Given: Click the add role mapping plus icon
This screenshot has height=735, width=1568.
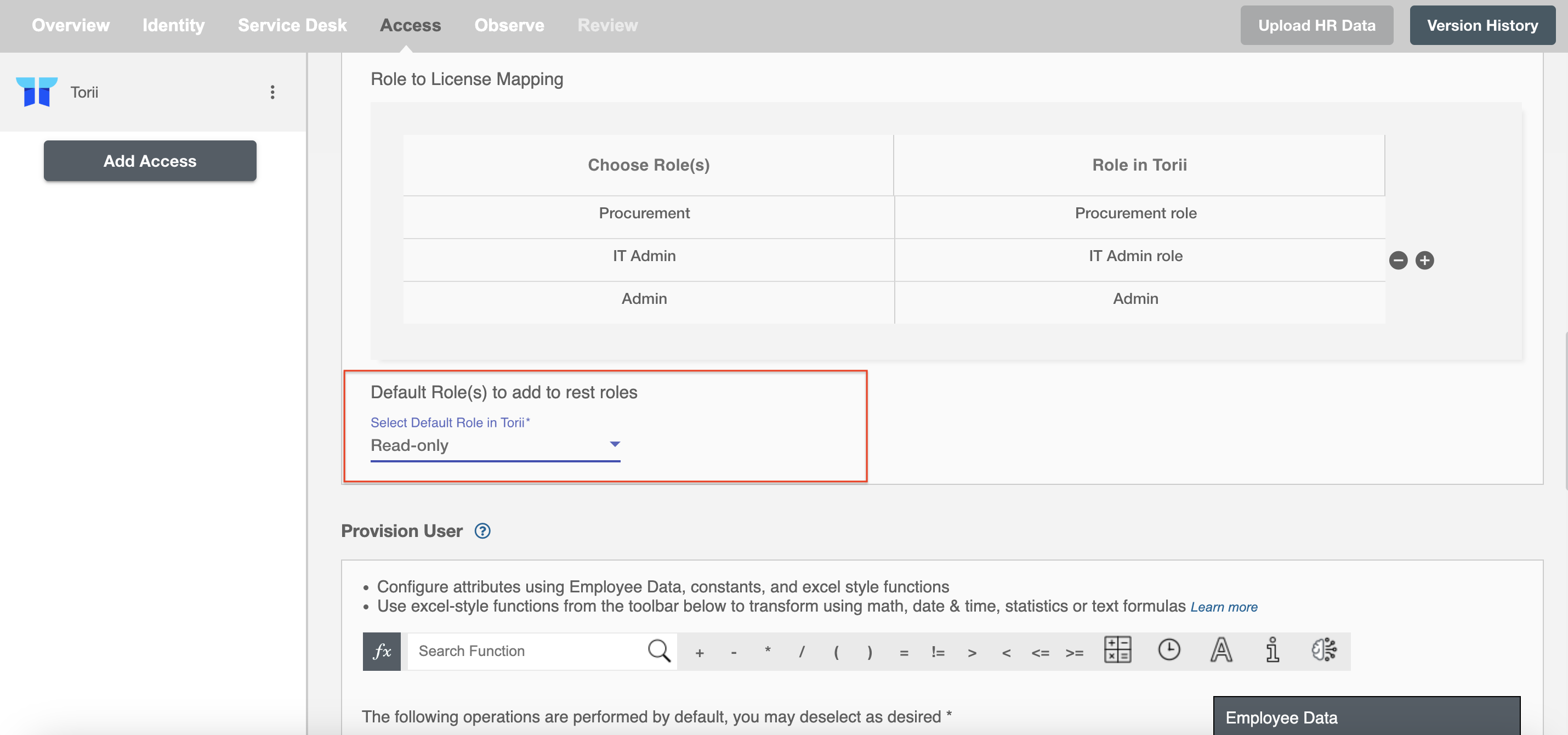Looking at the screenshot, I should pyautogui.click(x=1425, y=260).
